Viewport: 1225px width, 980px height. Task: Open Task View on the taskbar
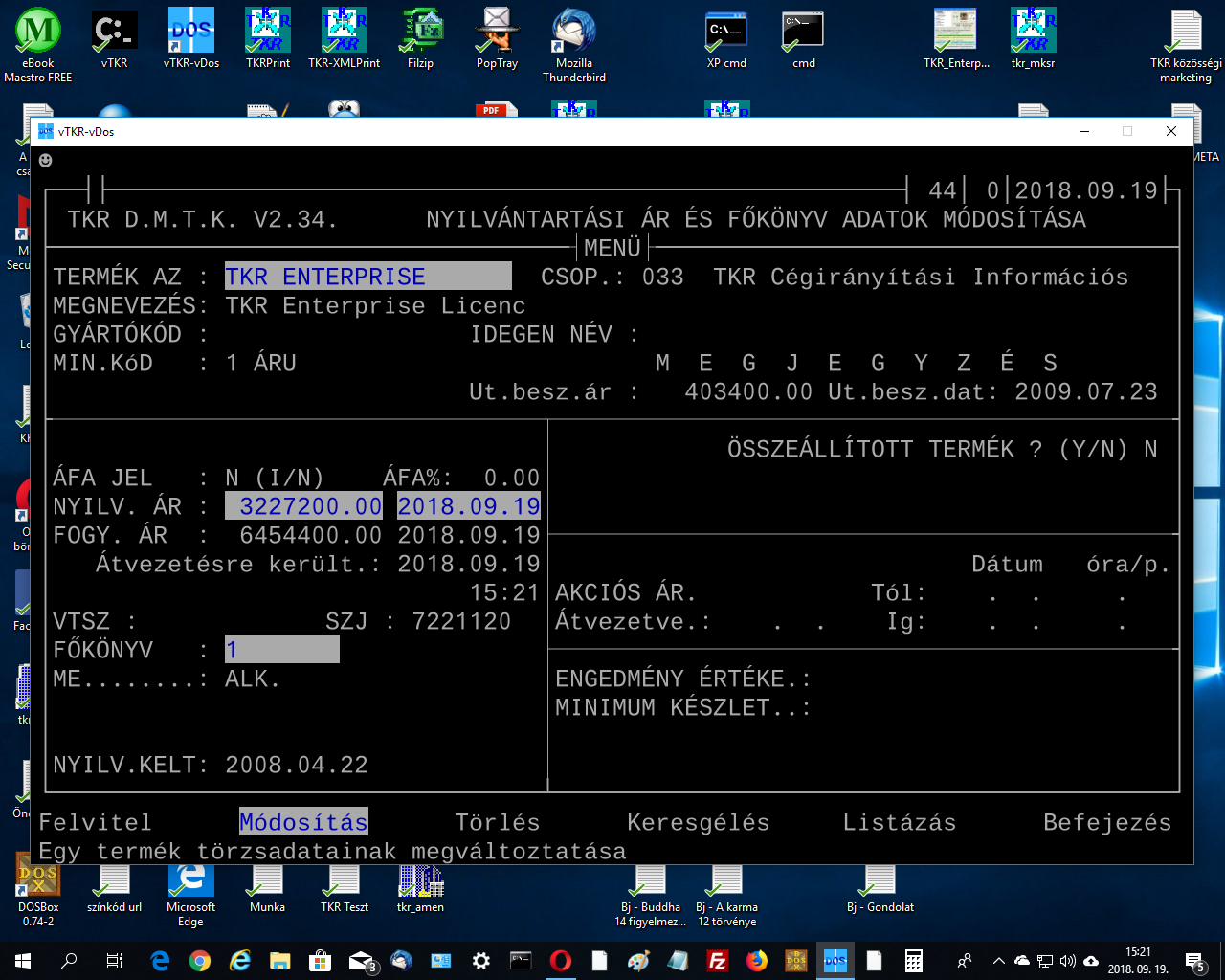pos(114,961)
